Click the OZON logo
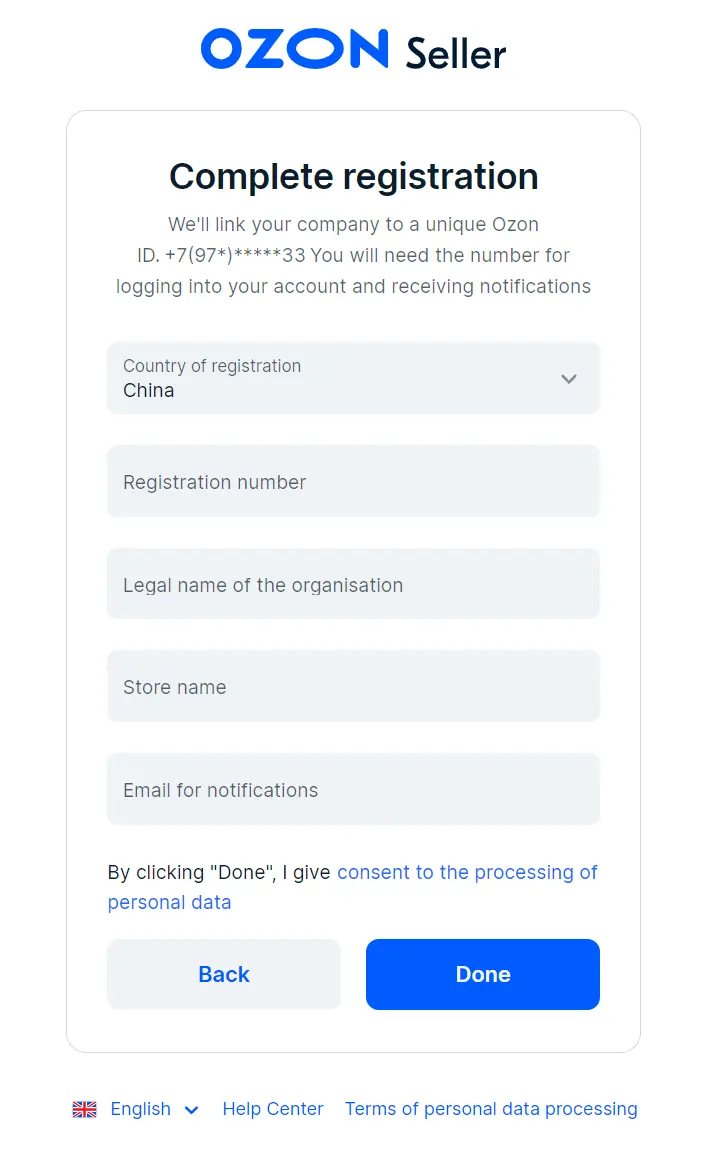The height and width of the screenshot is (1156, 722). click(x=294, y=49)
